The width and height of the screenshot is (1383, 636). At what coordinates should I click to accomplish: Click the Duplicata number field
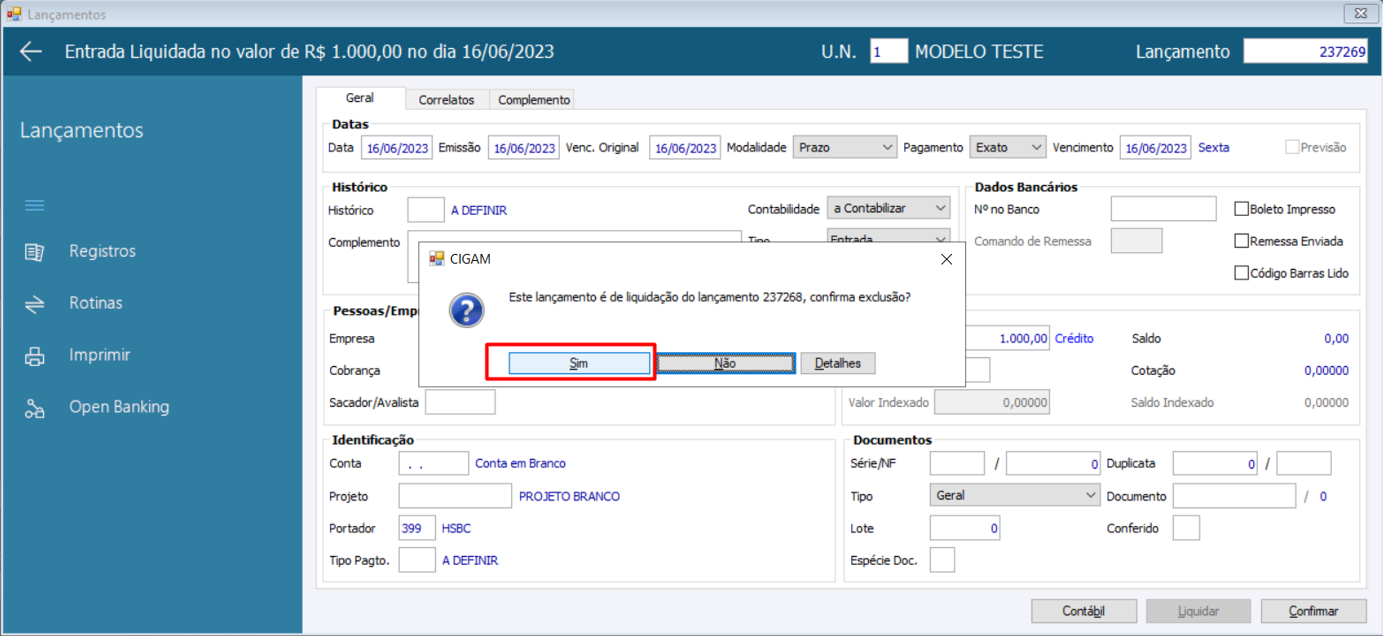click(1215, 463)
